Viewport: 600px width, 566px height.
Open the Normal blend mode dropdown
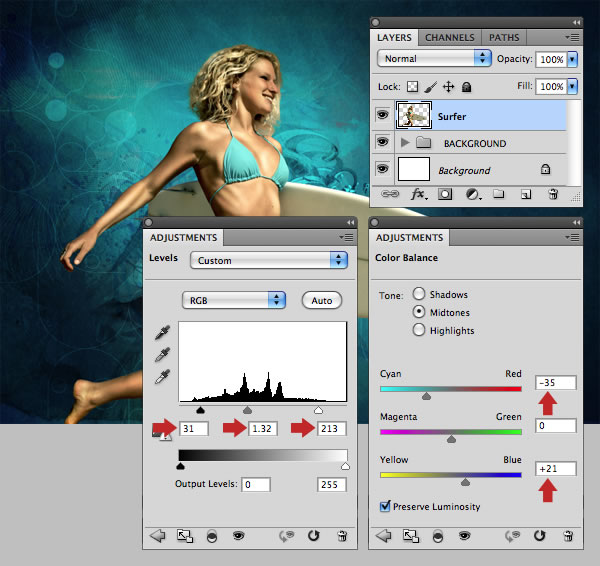(x=434, y=59)
